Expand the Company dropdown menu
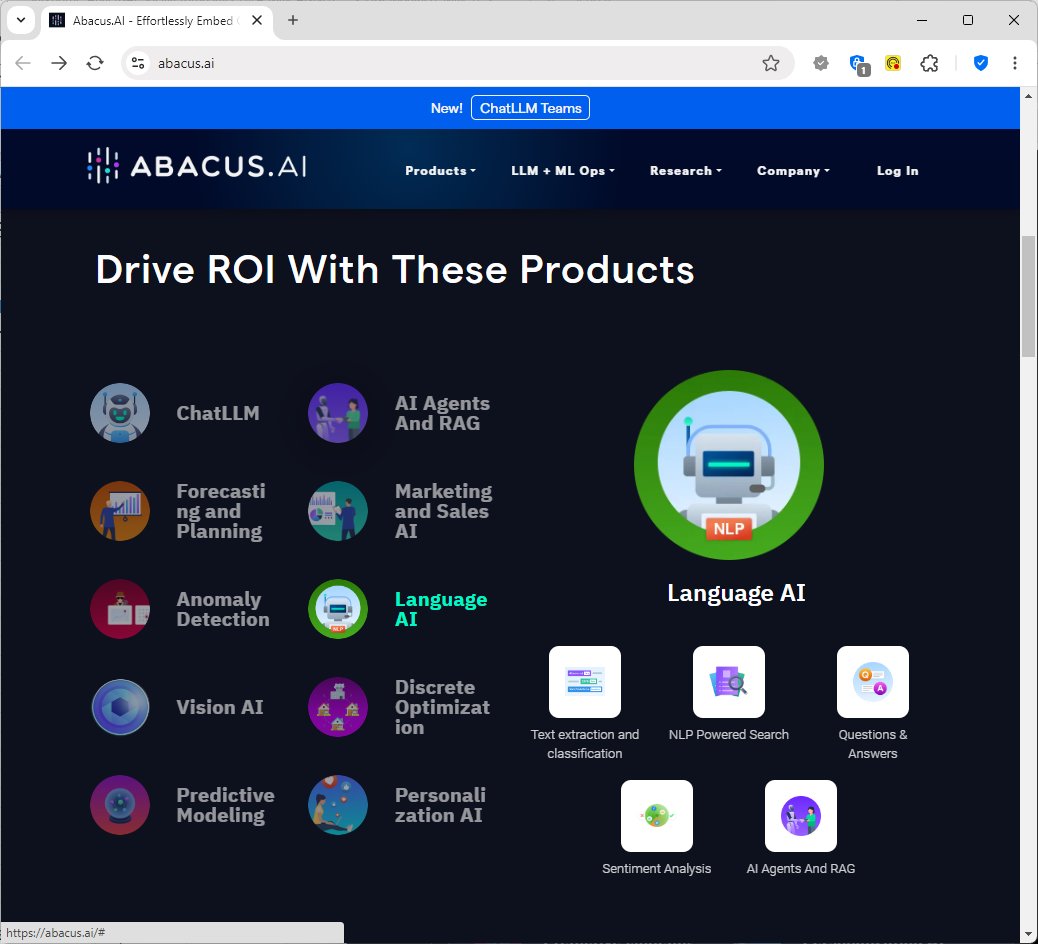The height and width of the screenshot is (944, 1038). (x=793, y=171)
